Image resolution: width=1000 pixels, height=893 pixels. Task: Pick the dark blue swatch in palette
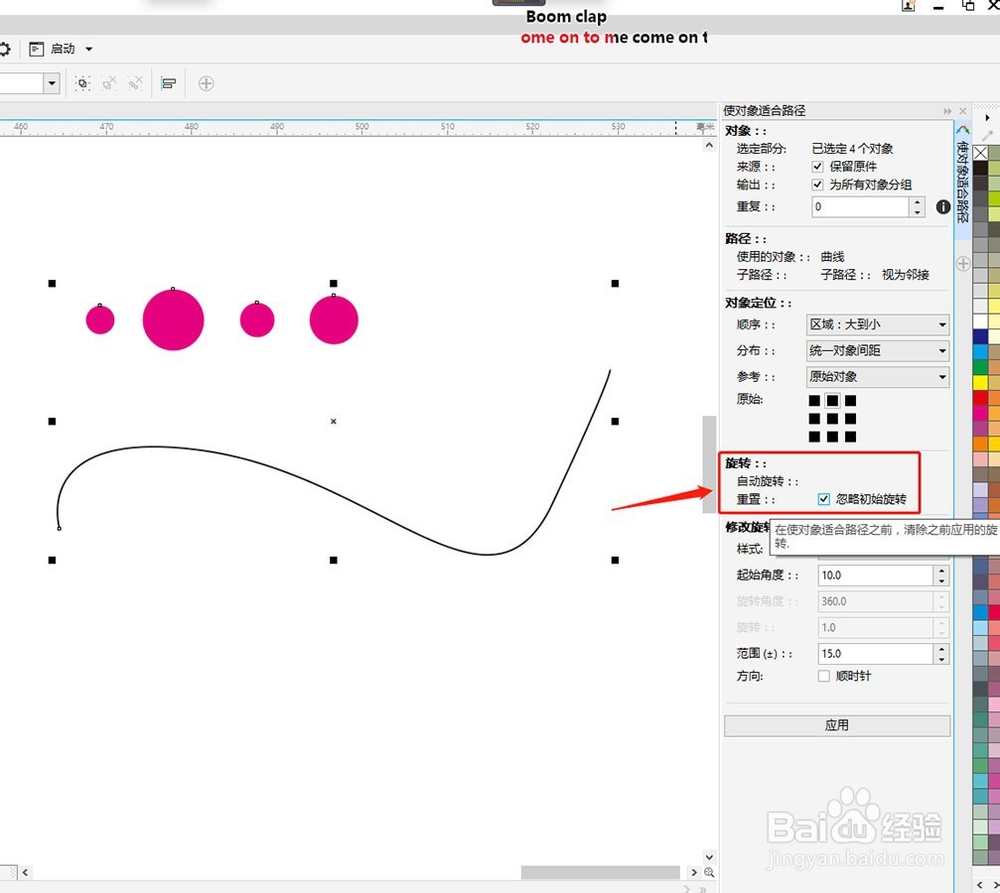click(980, 336)
